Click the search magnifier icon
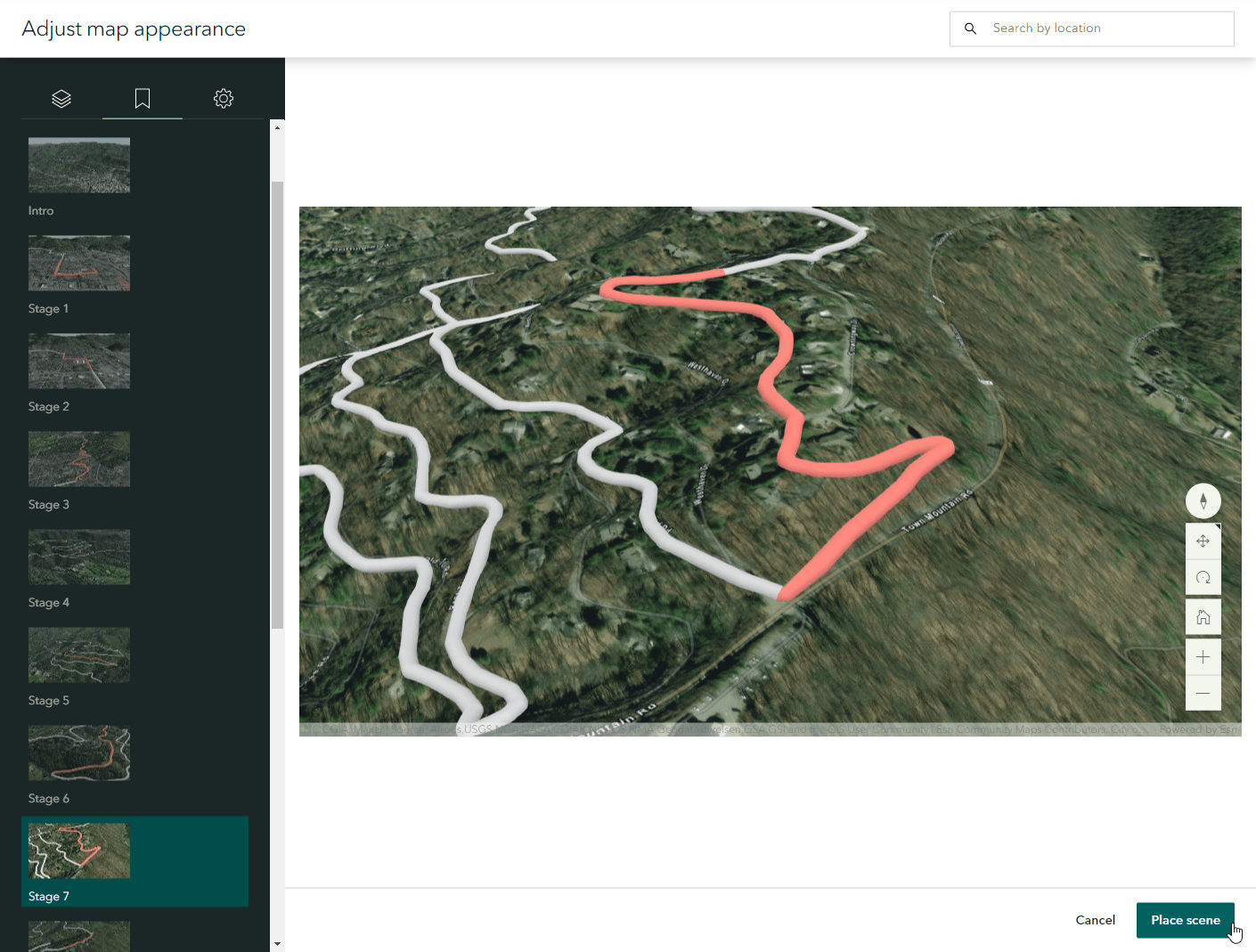 click(971, 28)
